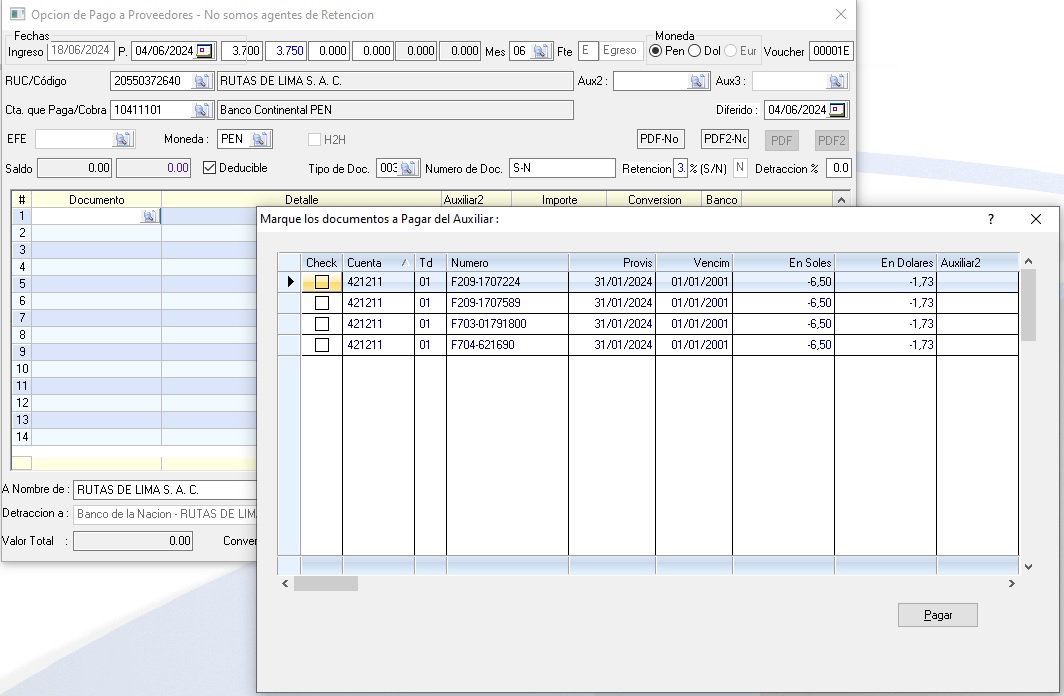1064x696 pixels.
Task: Click the exchange rate field 3.700
Action: pos(242,51)
